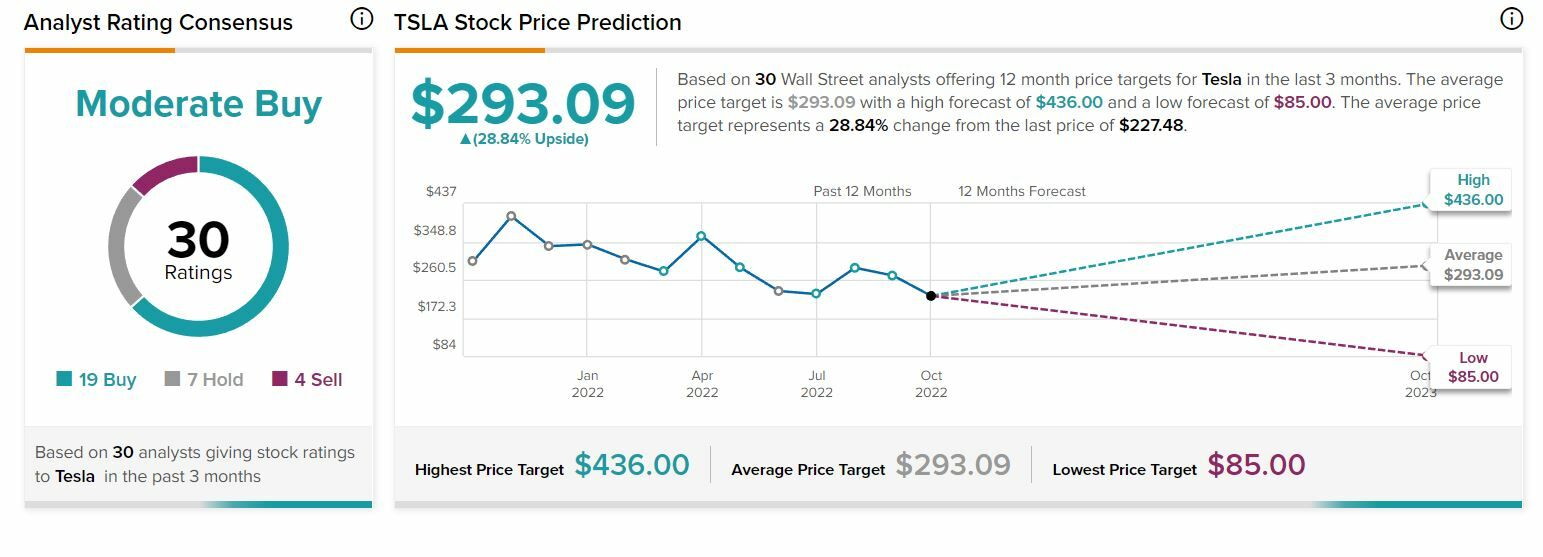This screenshot has height=557, width=1543.
Task: Click the Jul 2022 data point
Action: click(x=817, y=294)
